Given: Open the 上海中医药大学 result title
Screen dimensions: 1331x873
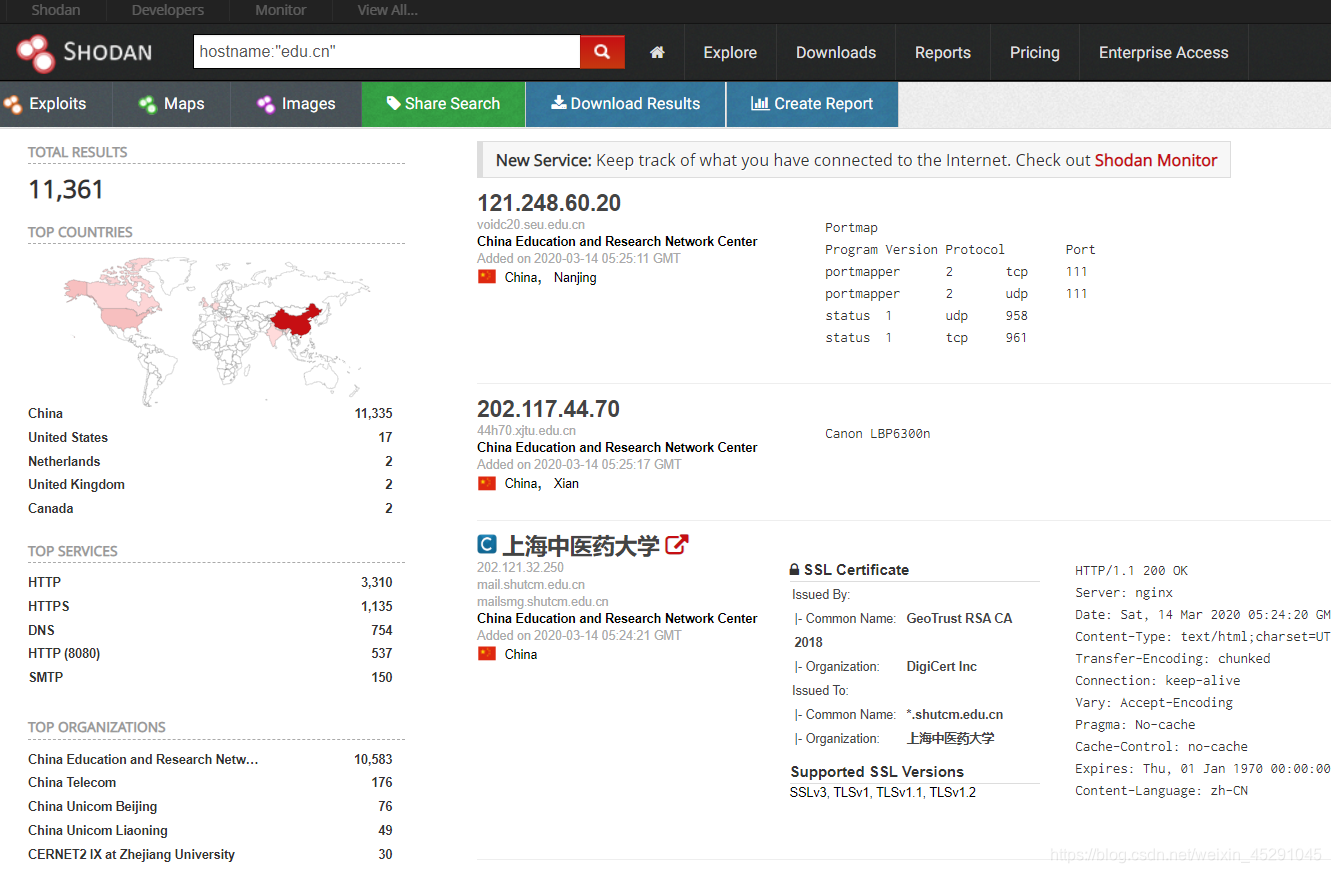Looking at the screenshot, I should tap(581, 546).
